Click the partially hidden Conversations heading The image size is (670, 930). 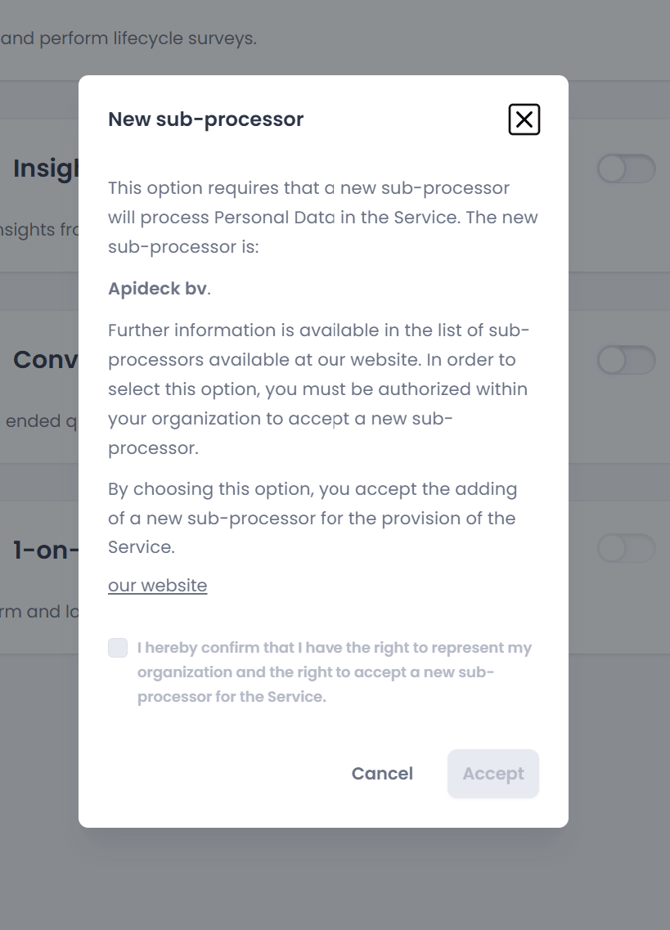45,360
